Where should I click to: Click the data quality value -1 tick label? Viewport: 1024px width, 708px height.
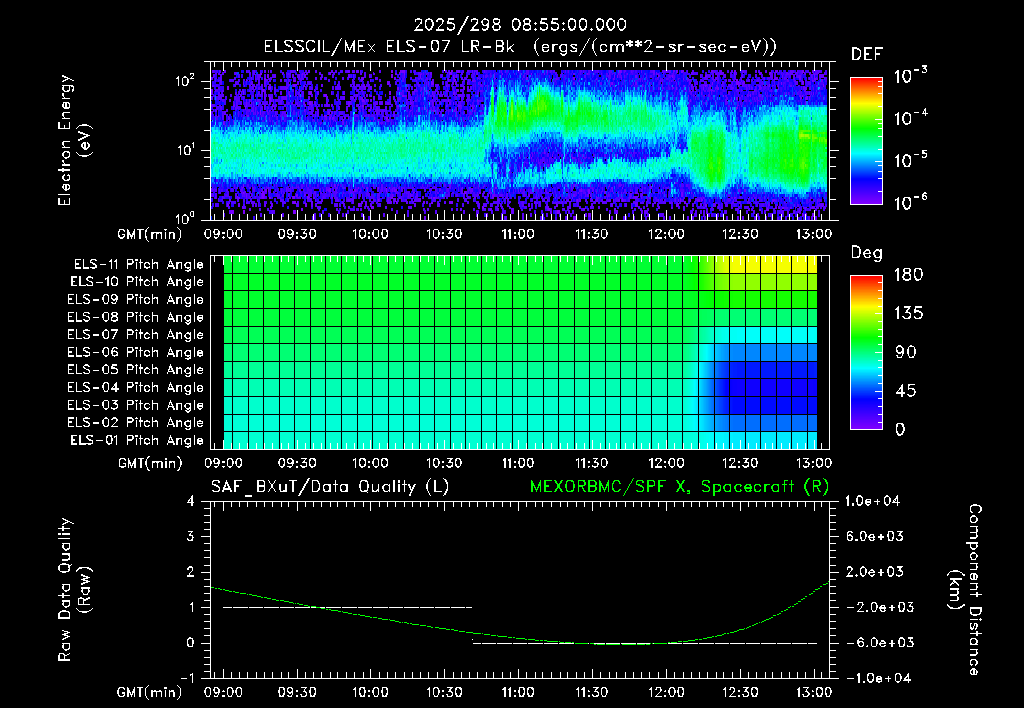pyautogui.click(x=187, y=678)
